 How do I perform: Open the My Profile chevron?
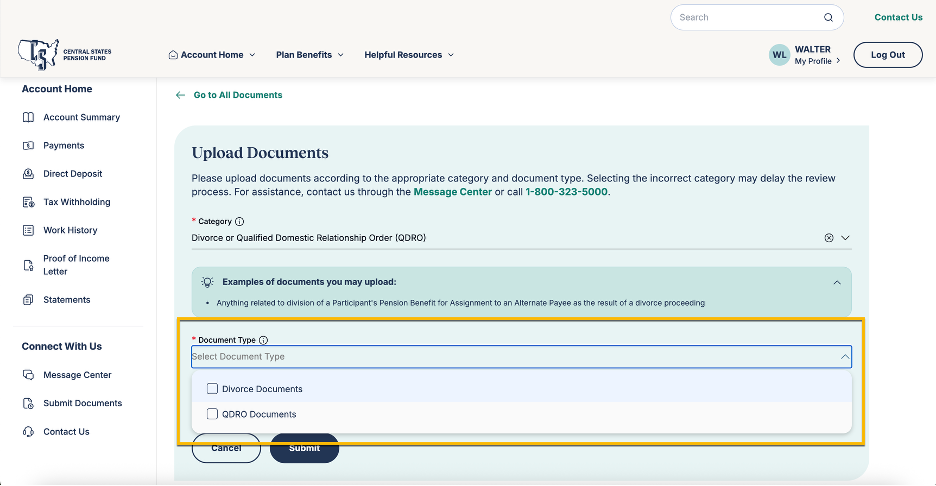[x=838, y=61]
